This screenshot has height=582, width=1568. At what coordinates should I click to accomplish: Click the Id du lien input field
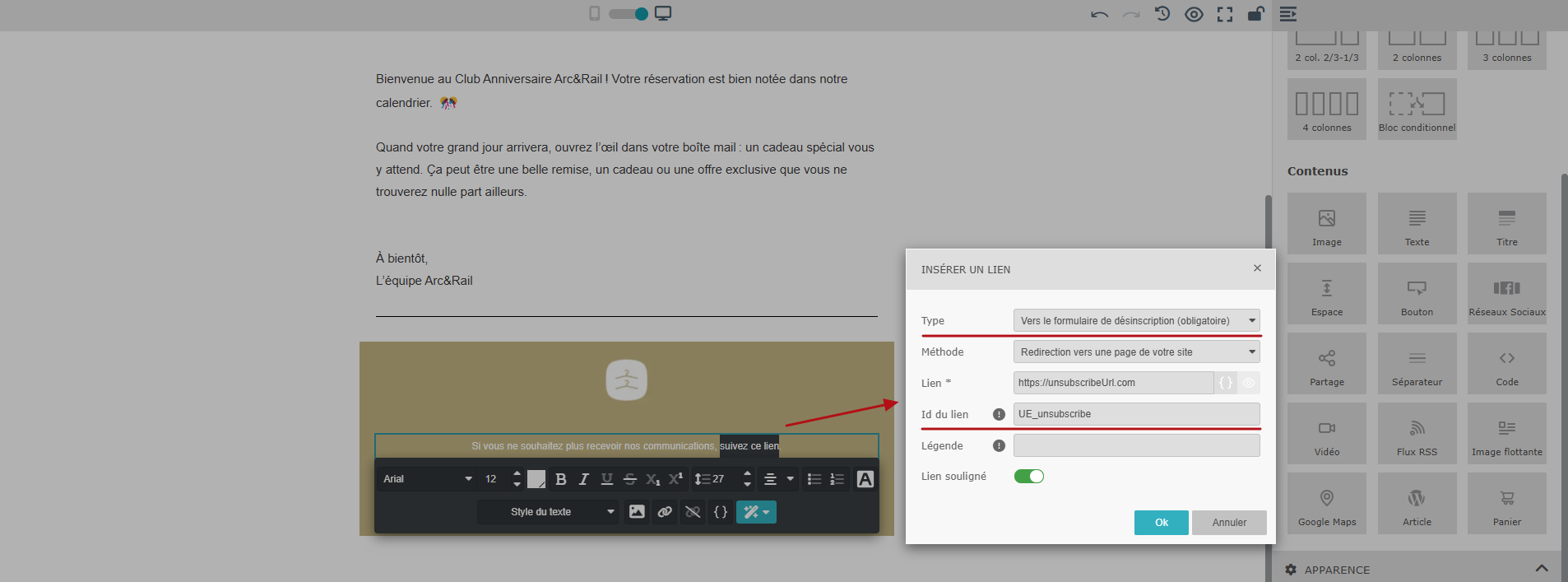(x=1137, y=414)
